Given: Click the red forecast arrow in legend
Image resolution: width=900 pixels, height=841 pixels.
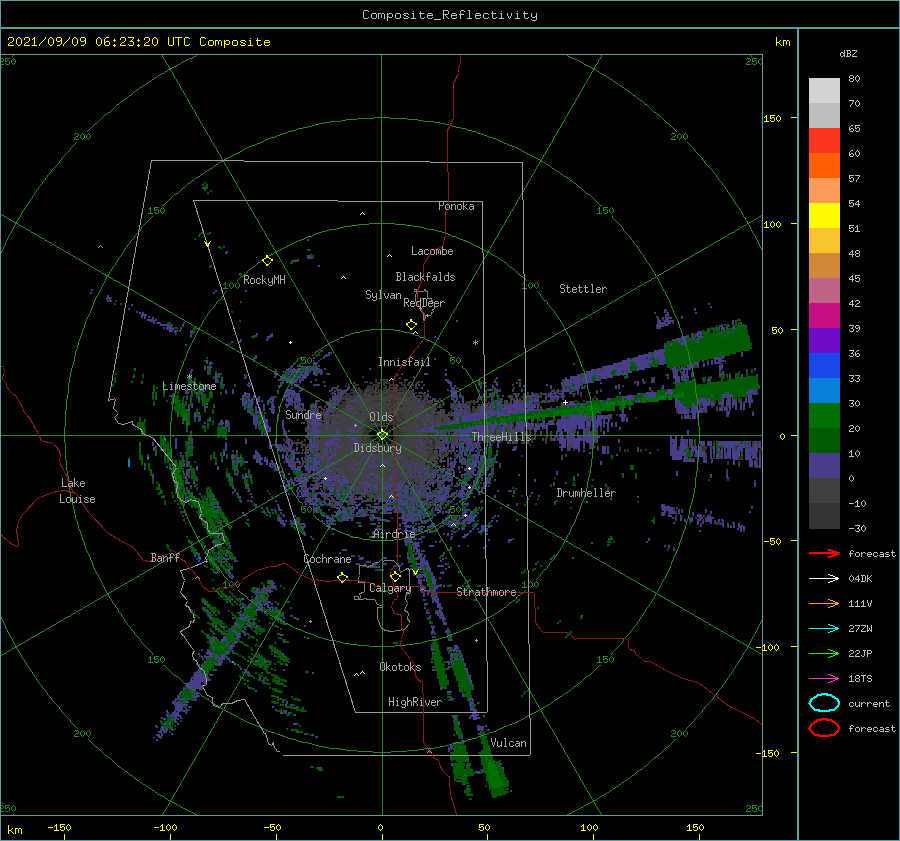Looking at the screenshot, I should click(824, 553).
